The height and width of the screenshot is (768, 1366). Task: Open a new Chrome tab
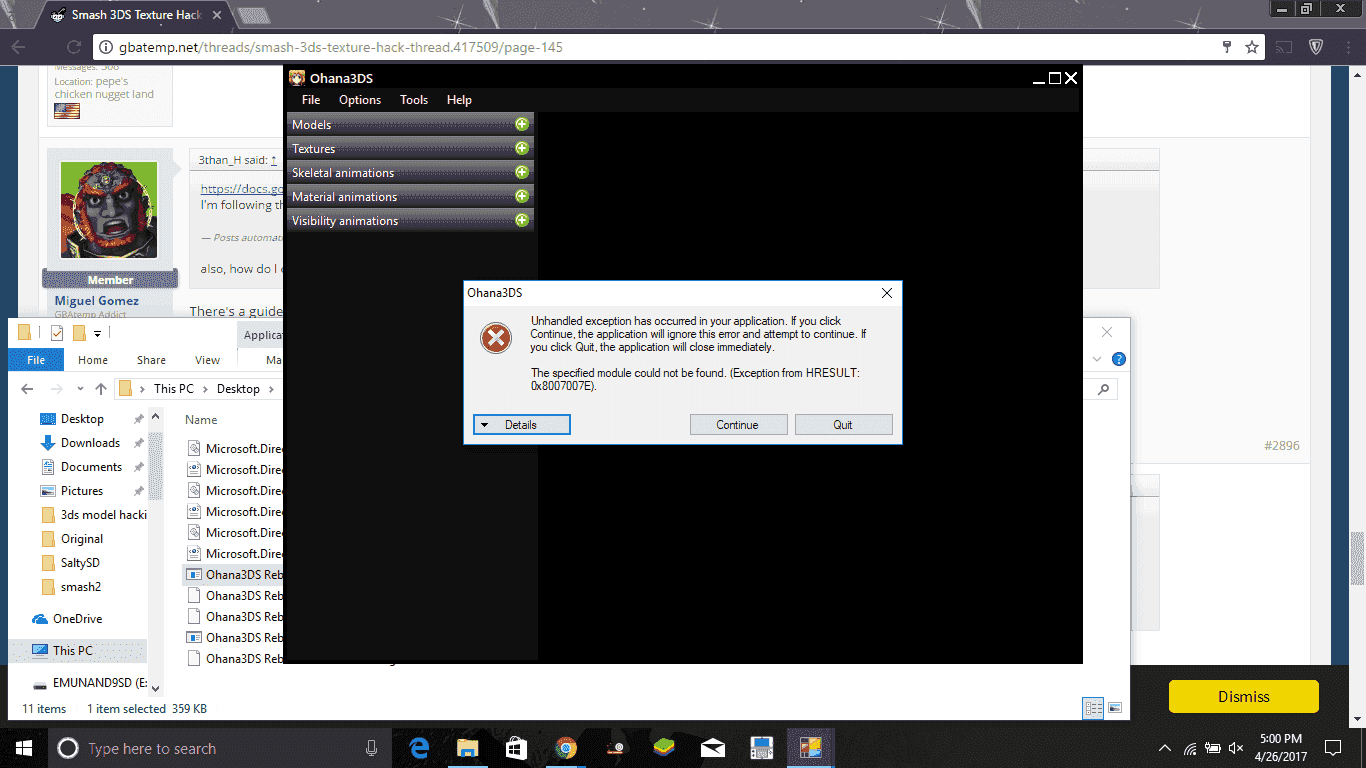click(254, 16)
